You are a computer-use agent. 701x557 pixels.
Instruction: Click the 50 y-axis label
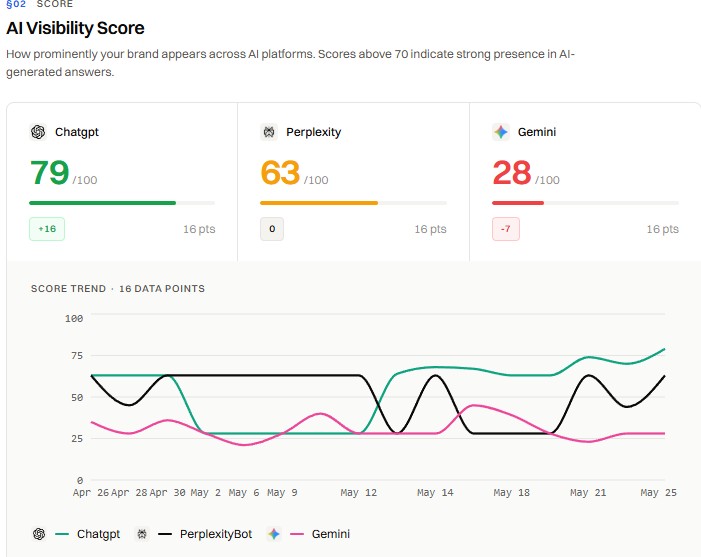77,397
